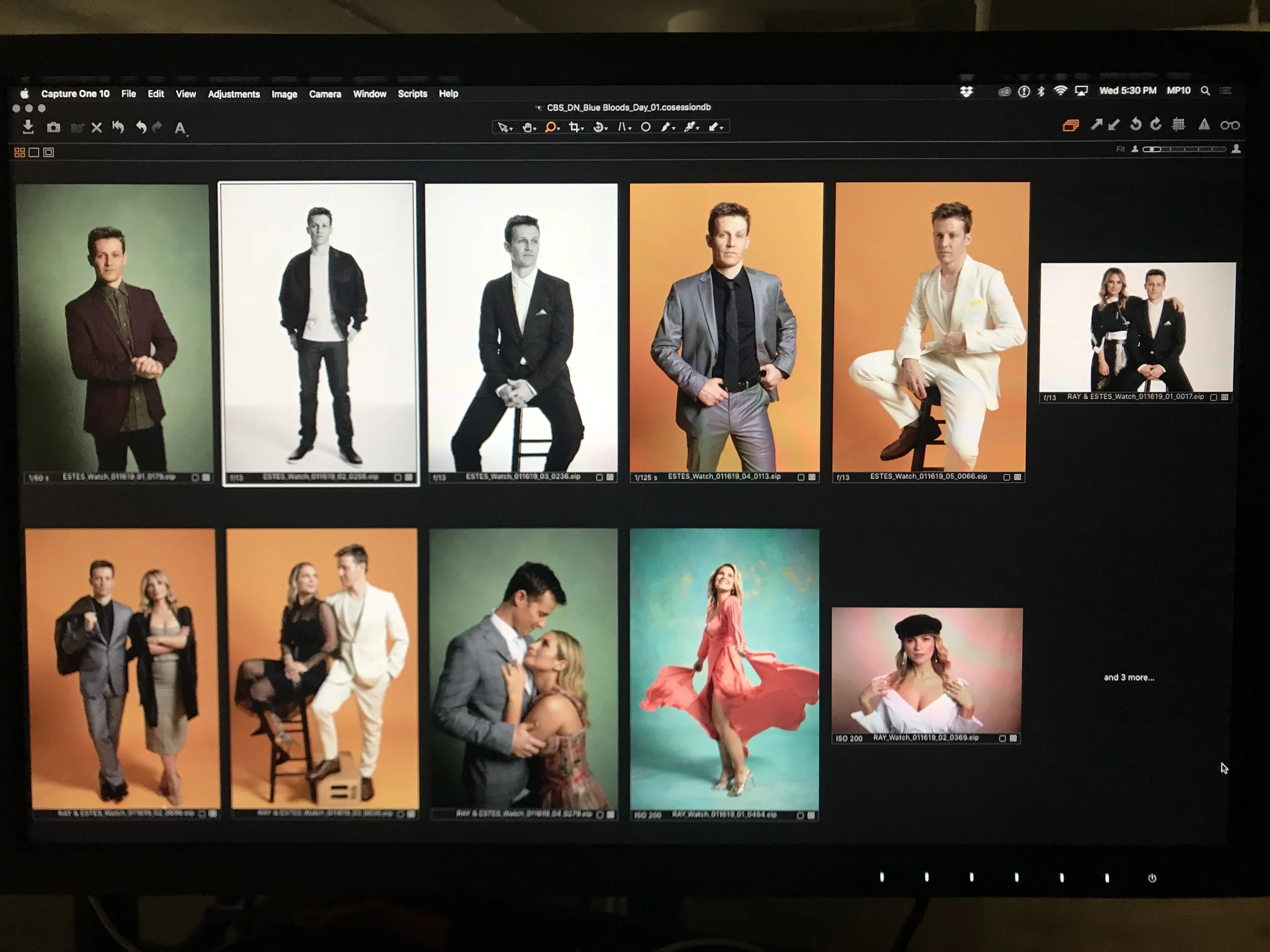Click the camera Capture icon
1270x952 pixels.
coord(53,127)
